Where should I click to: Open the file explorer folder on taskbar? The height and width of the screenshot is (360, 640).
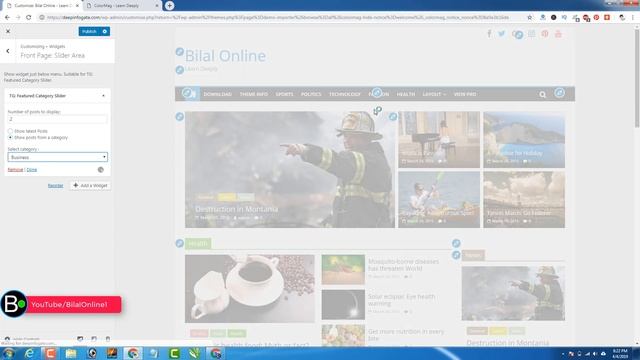71,353
